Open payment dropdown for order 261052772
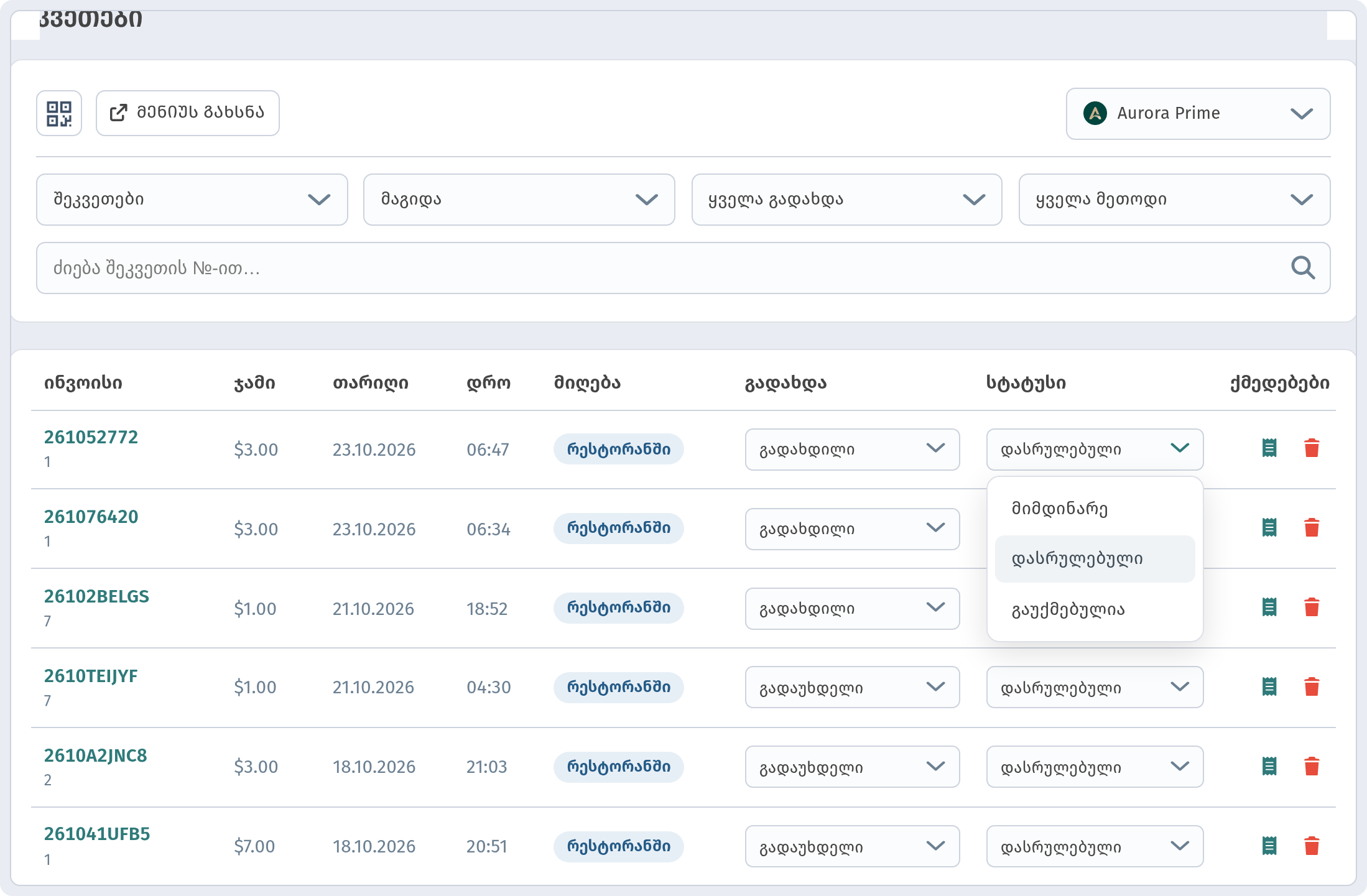 tap(853, 450)
